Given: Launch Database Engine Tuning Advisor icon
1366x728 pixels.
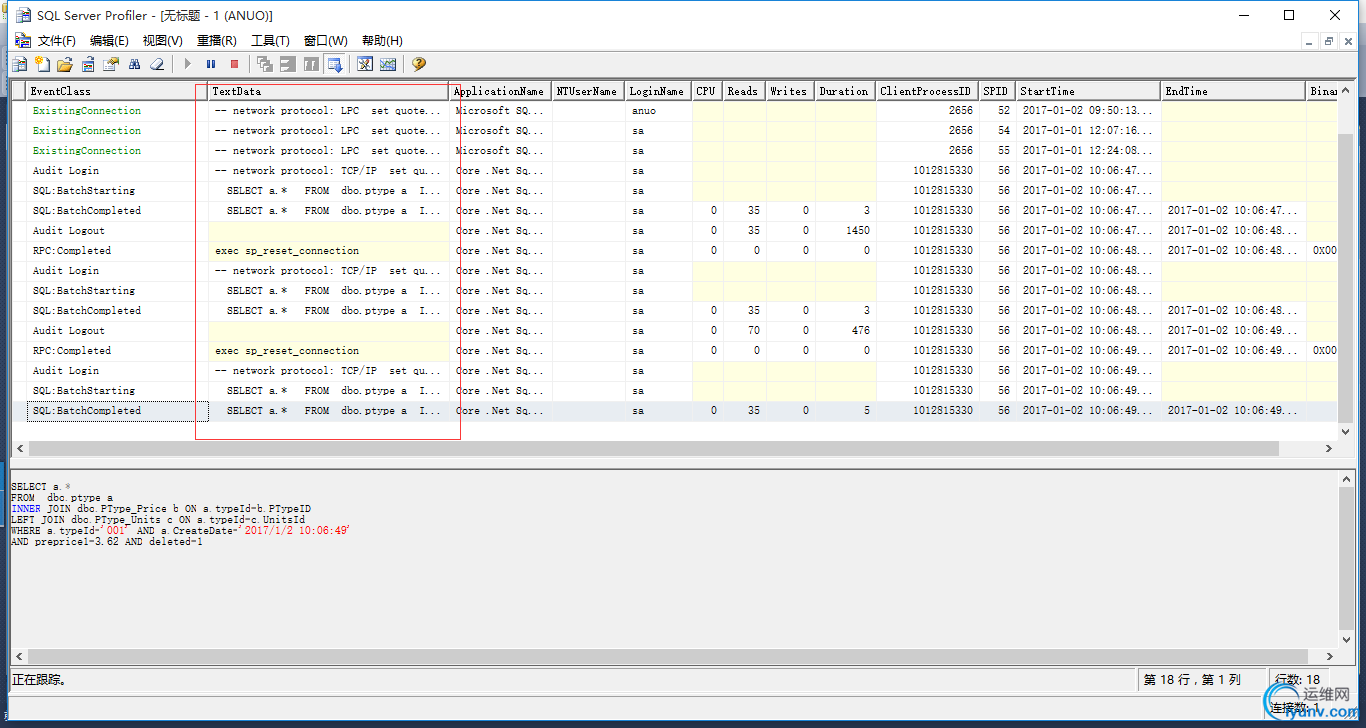Looking at the screenshot, I should pyautogui.click(x=365, y=64).
